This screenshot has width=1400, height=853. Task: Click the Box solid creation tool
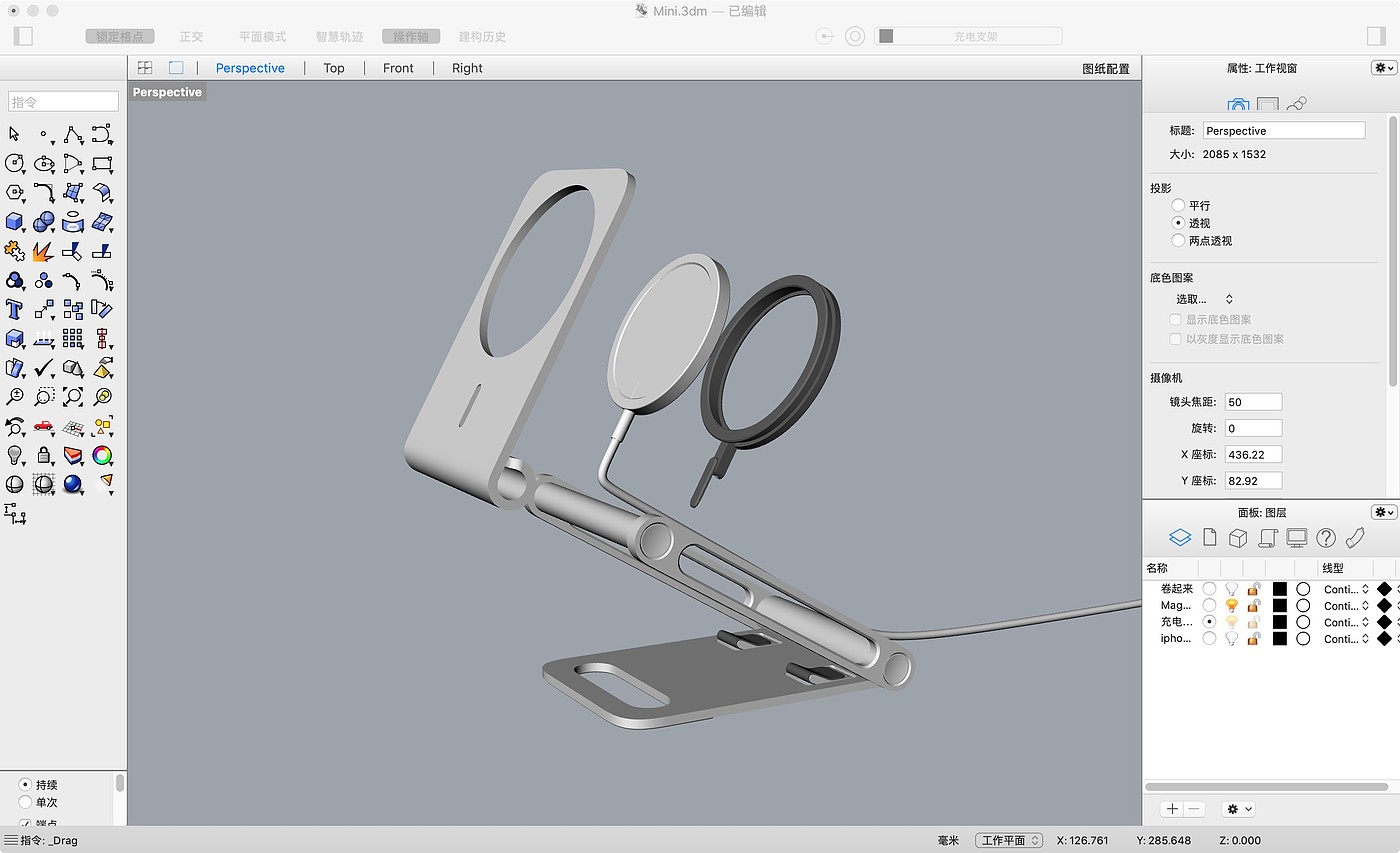(x=14, y=221)
